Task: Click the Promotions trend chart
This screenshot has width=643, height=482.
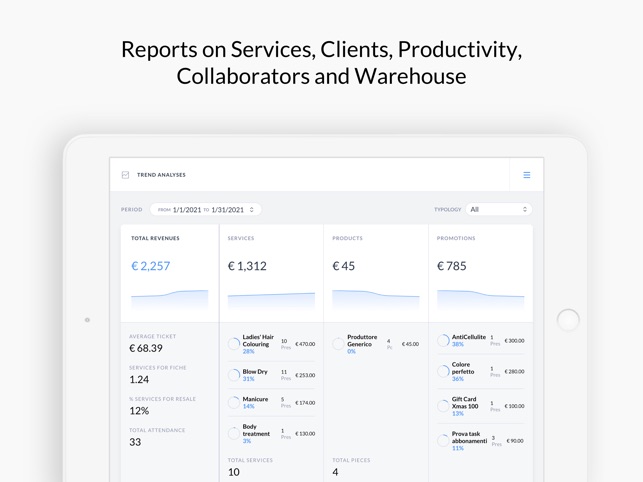Action: pyautogui.click(x=481, y=299)
